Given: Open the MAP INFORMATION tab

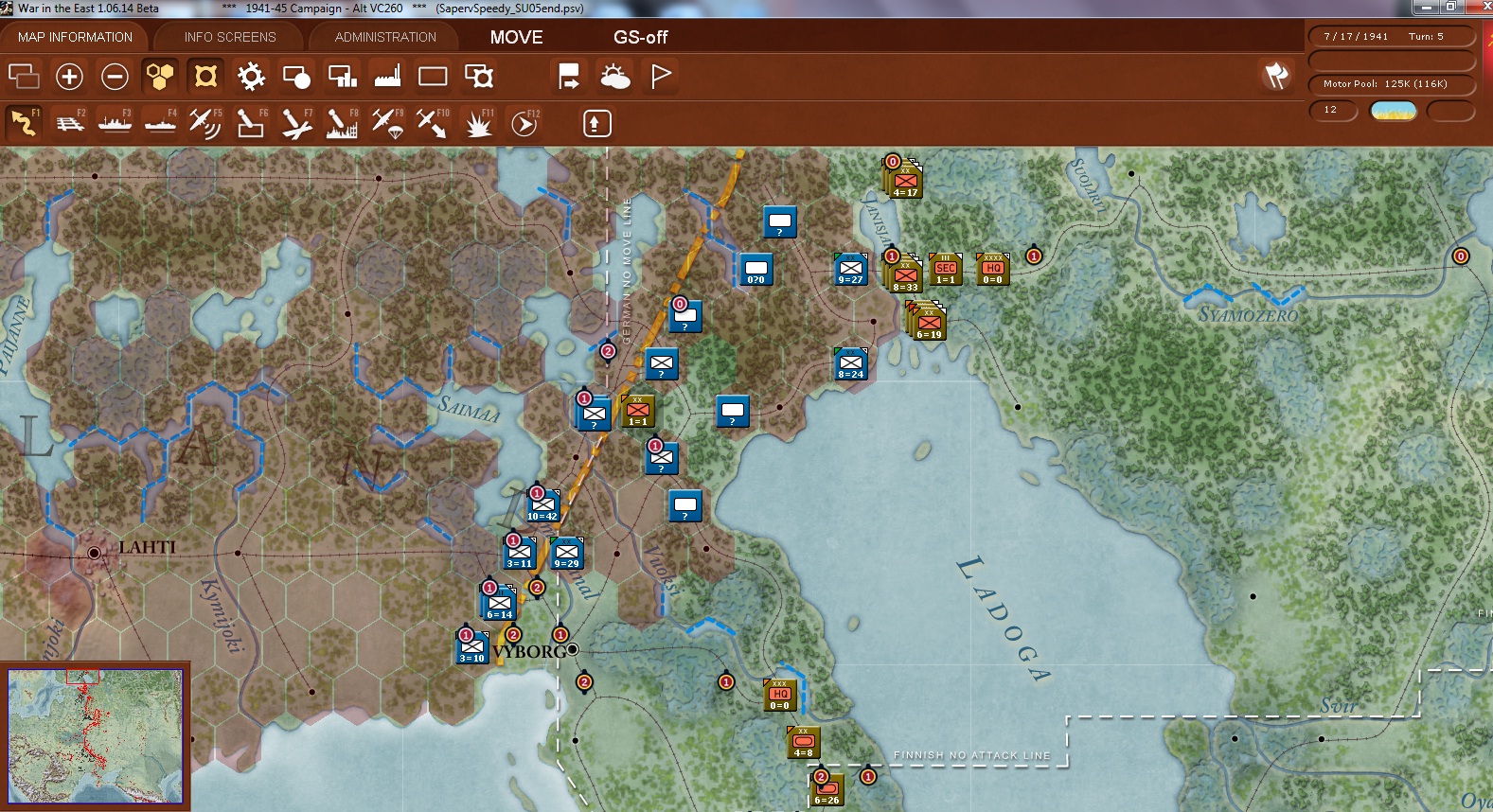Looking at the screenshot, I should (75, 37).
